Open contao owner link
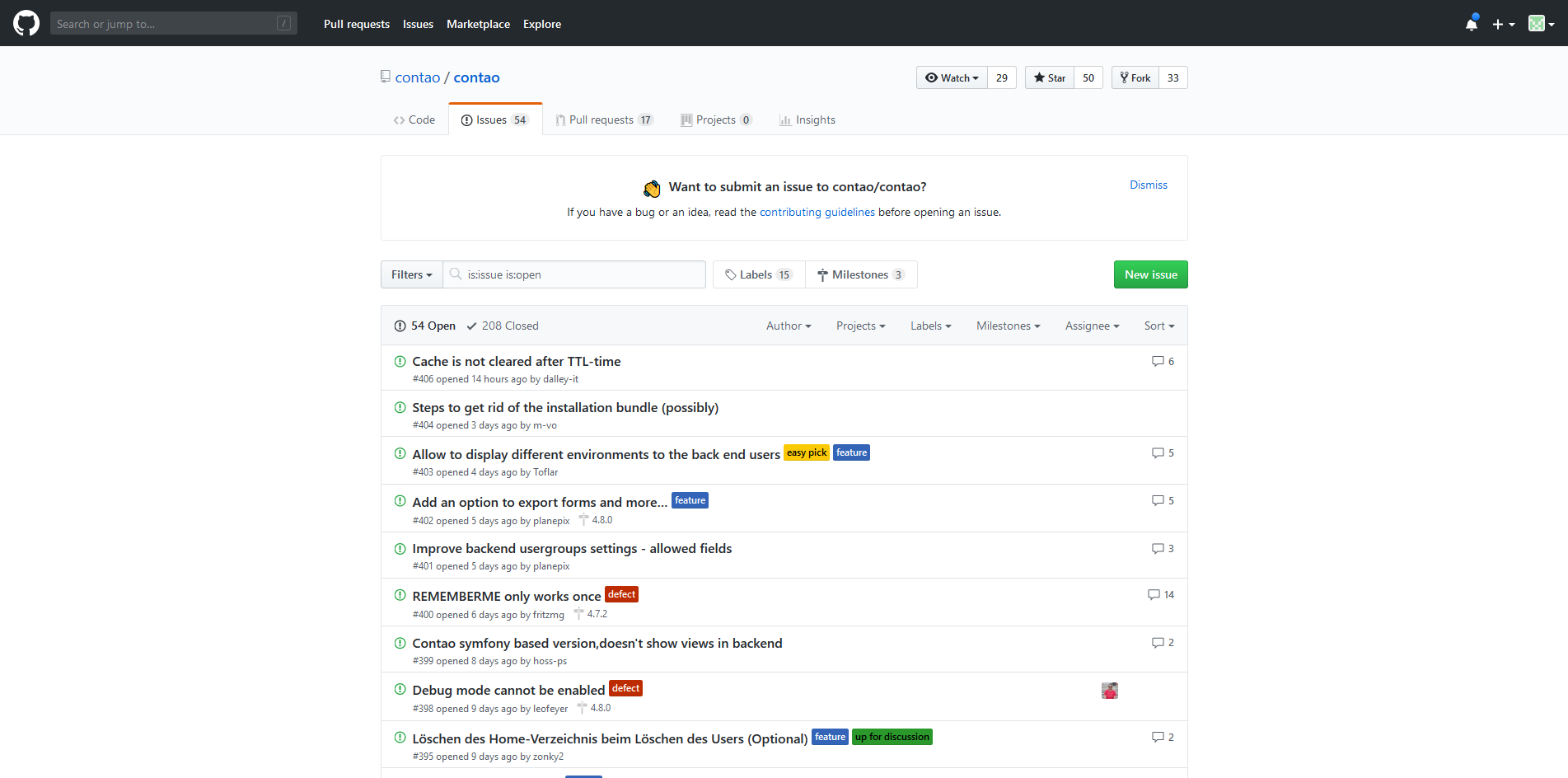The image size is (1568, 778). (418, 77)
